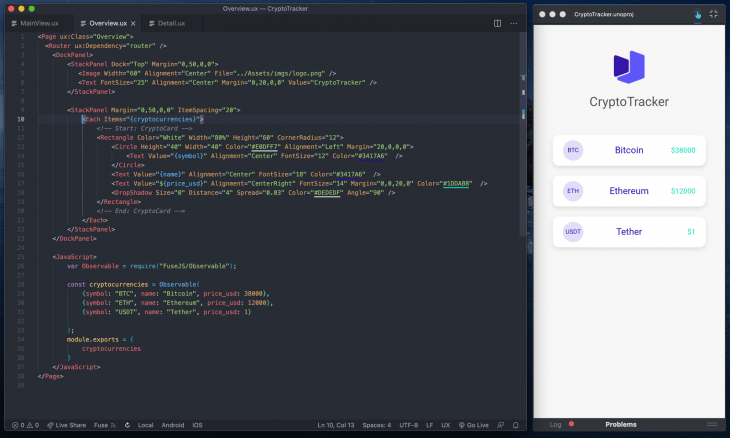Image resolution: width=730 pixels, height=438 pixels.
Task: Click the editor vertical scrollbar
Action: [523, 135]
